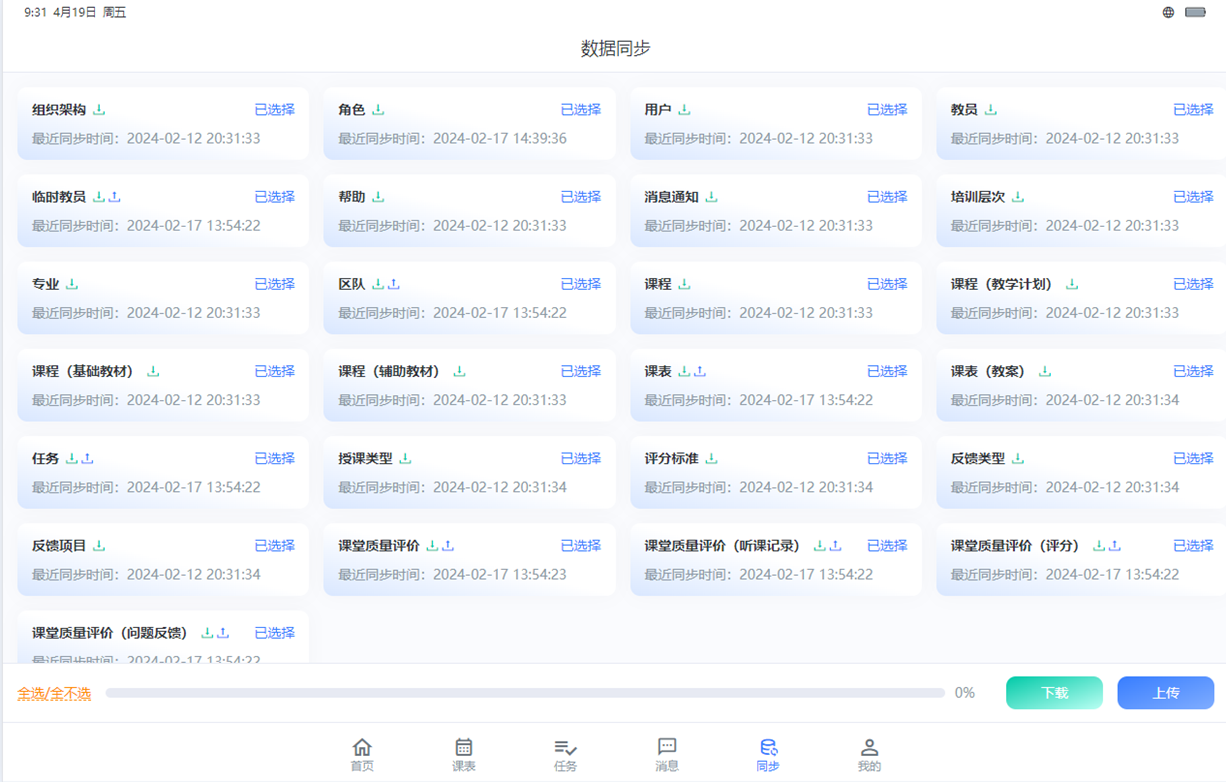This screenshot has width=1226, height=782.
Task: Switch to the 课表 bottom tab
Action: [x=464, y=754]
